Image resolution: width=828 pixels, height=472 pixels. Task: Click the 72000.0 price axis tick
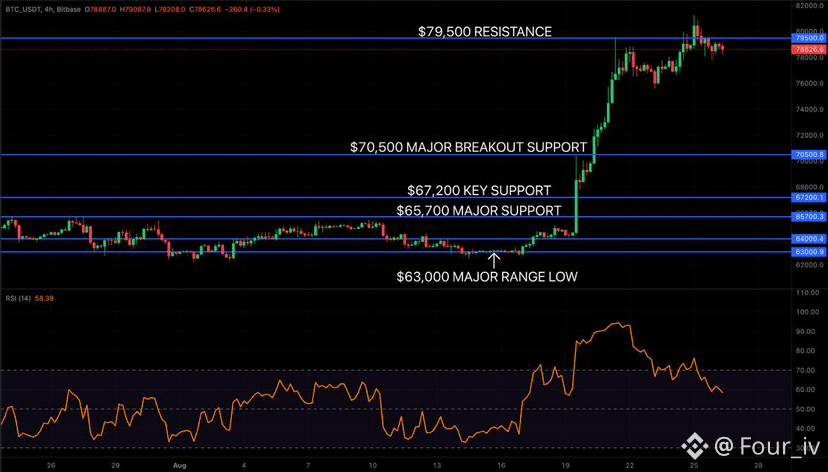coord(810,135)
